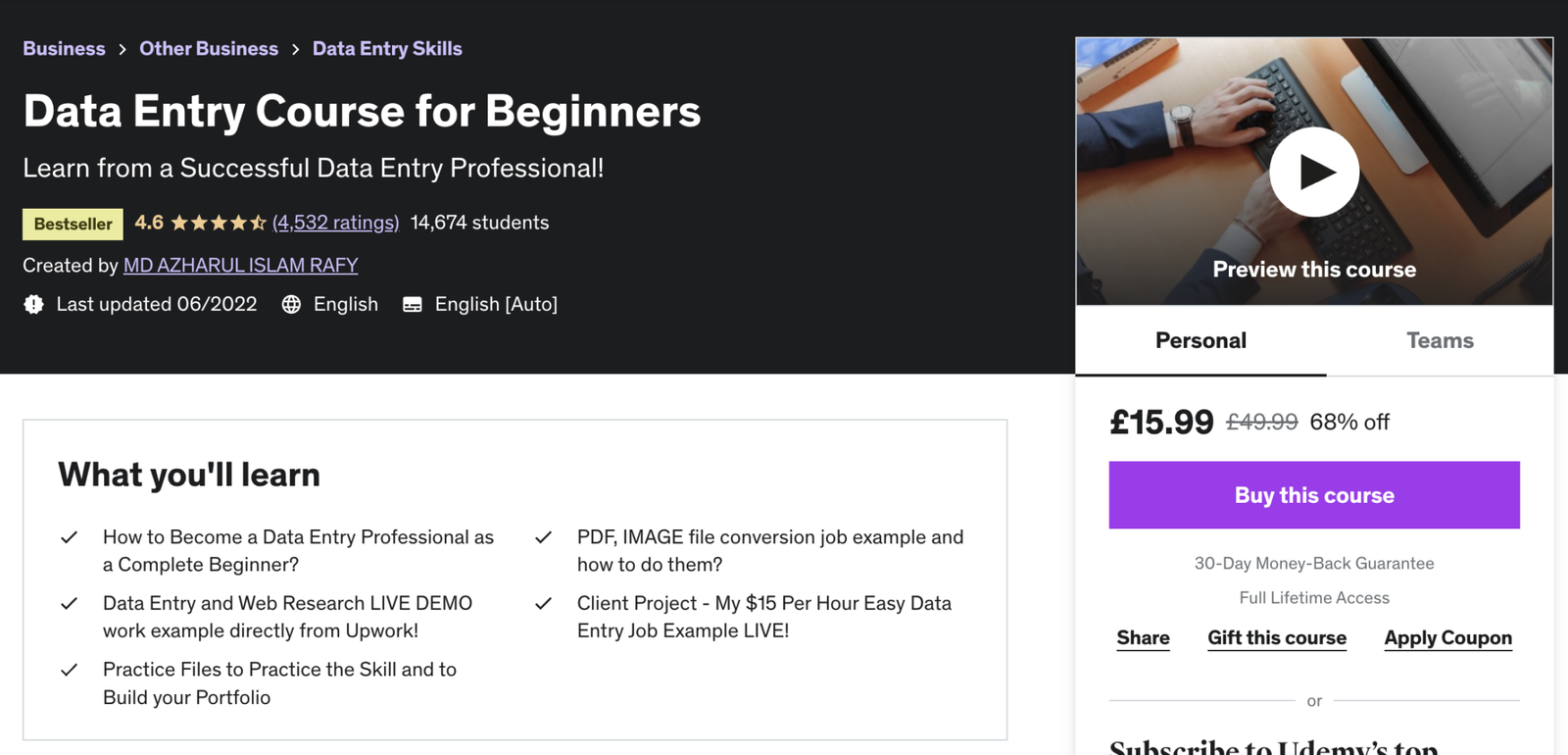Open the Other Business category

(209, 48)
